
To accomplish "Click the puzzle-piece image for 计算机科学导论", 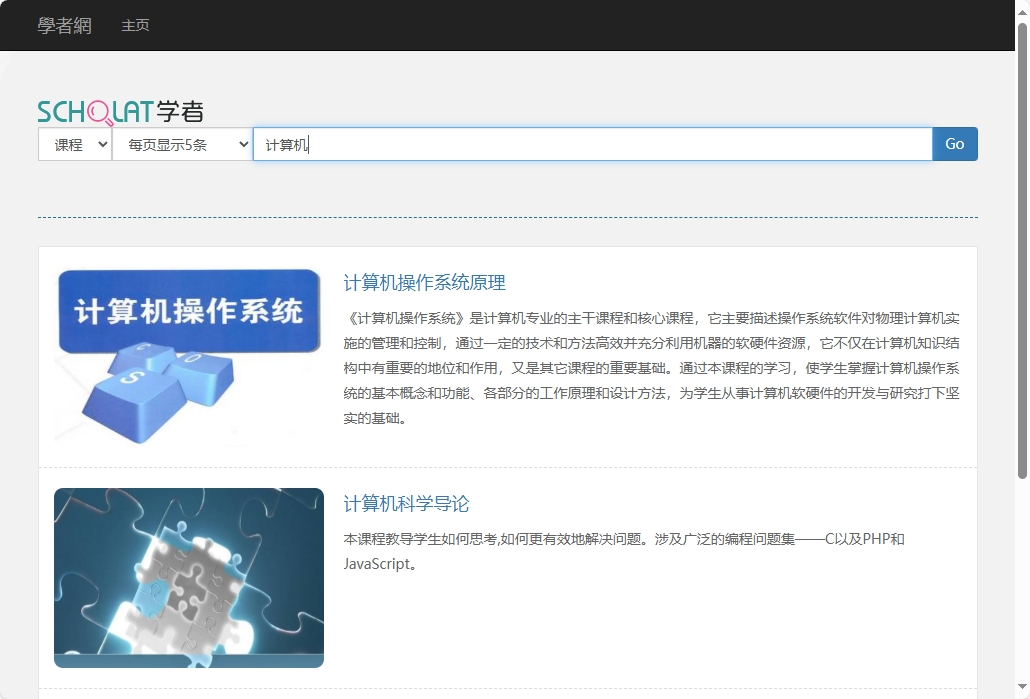I will (188, 577).
